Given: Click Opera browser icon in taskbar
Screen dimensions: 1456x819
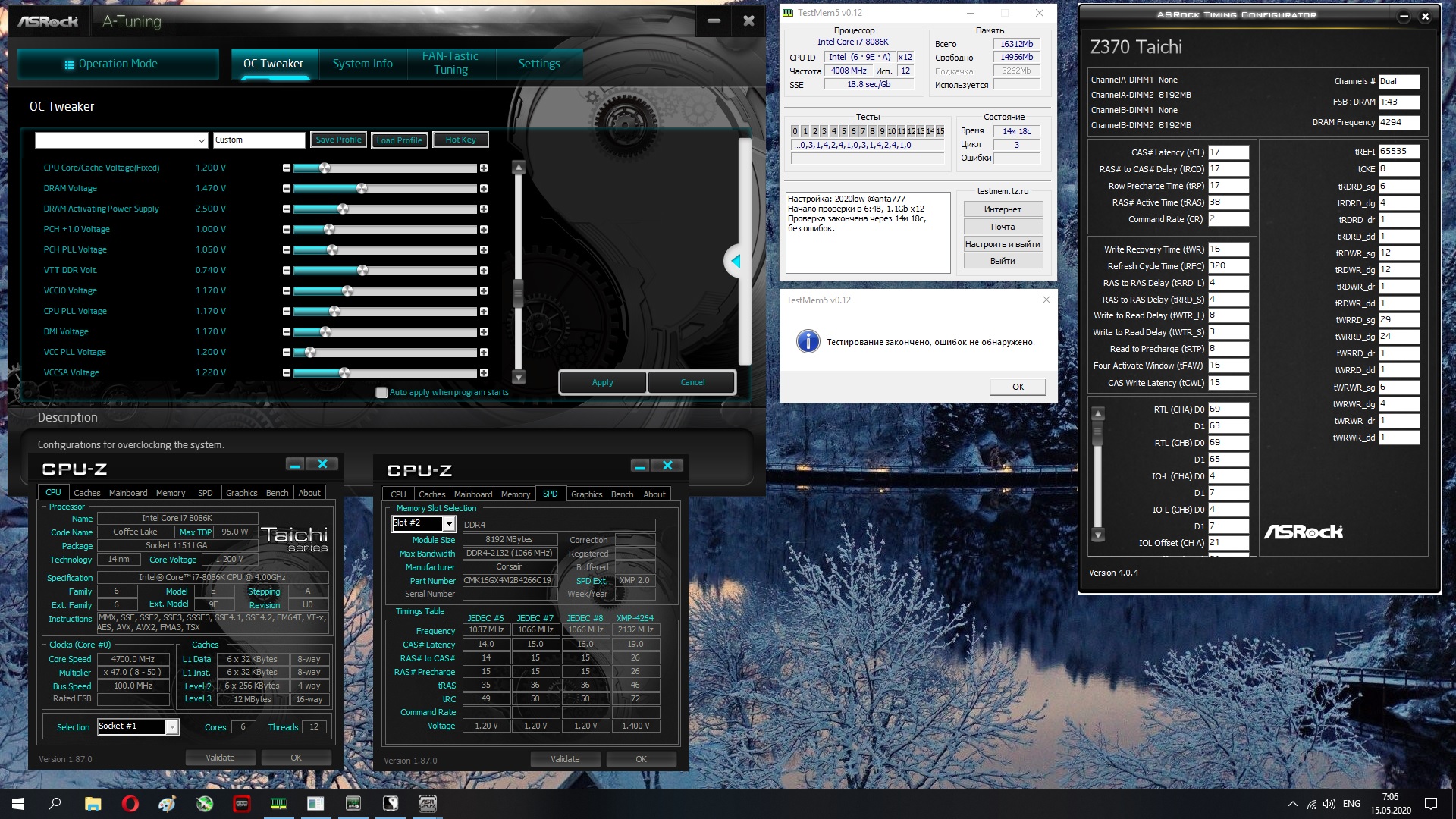Looking at the screenshot, I should (130, 803).
